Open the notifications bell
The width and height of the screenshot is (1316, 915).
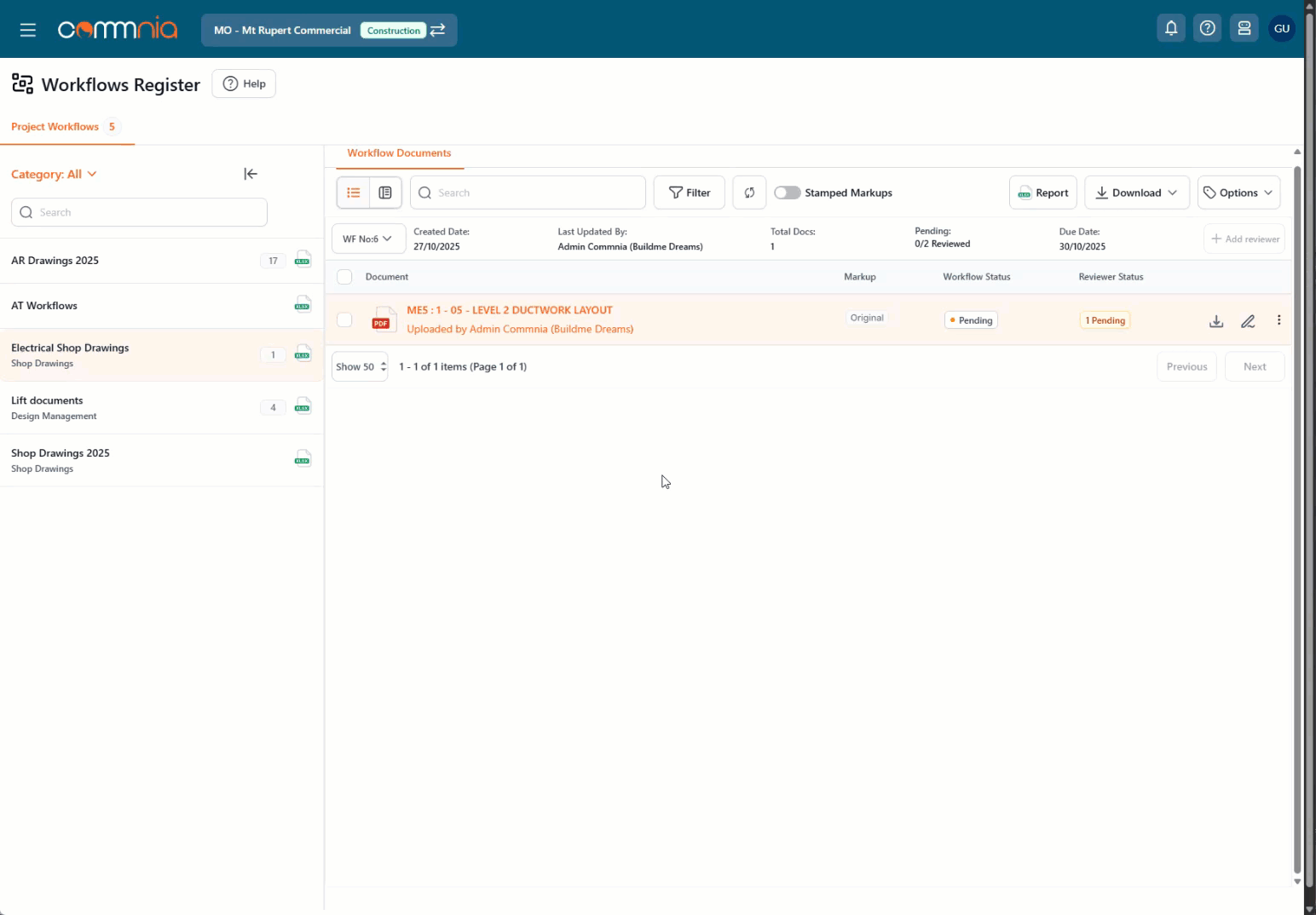tap(1171, 29)
